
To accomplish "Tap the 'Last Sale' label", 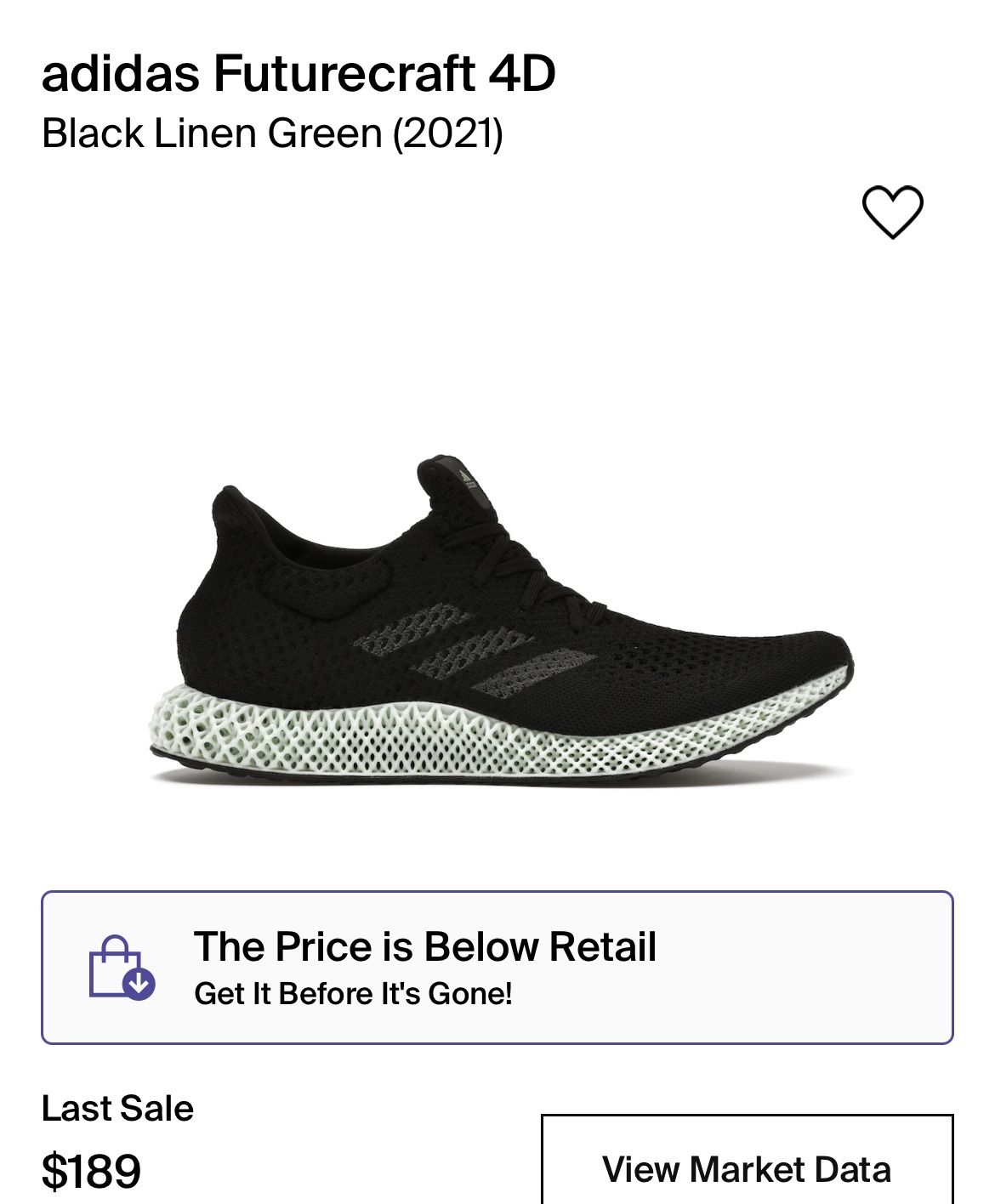I will pos(117,1108).
